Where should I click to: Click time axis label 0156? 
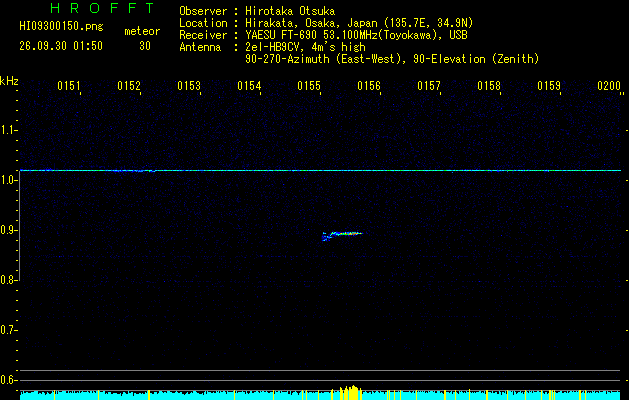[369, 85]
